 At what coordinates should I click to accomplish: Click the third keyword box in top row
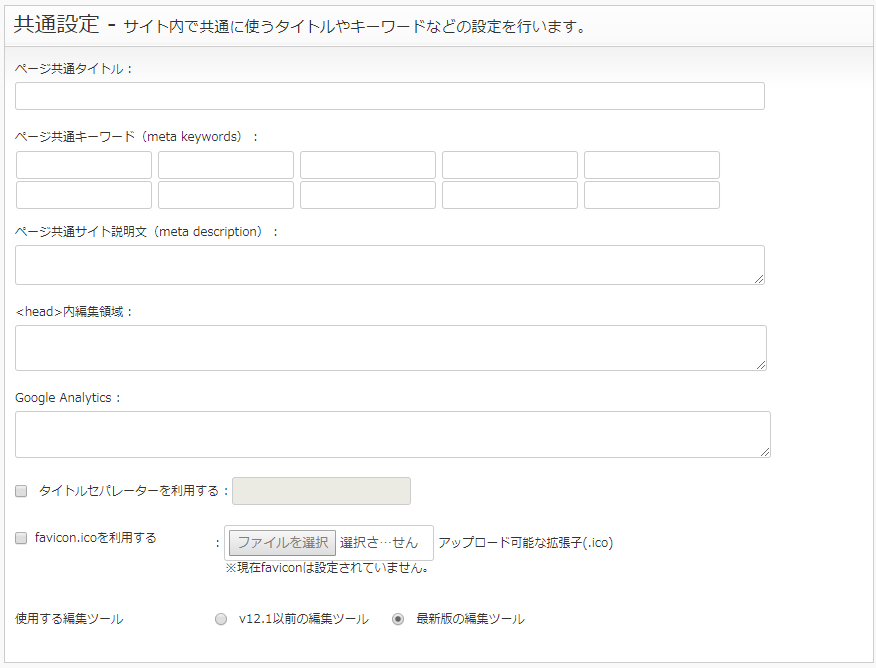tap(368, 165)
